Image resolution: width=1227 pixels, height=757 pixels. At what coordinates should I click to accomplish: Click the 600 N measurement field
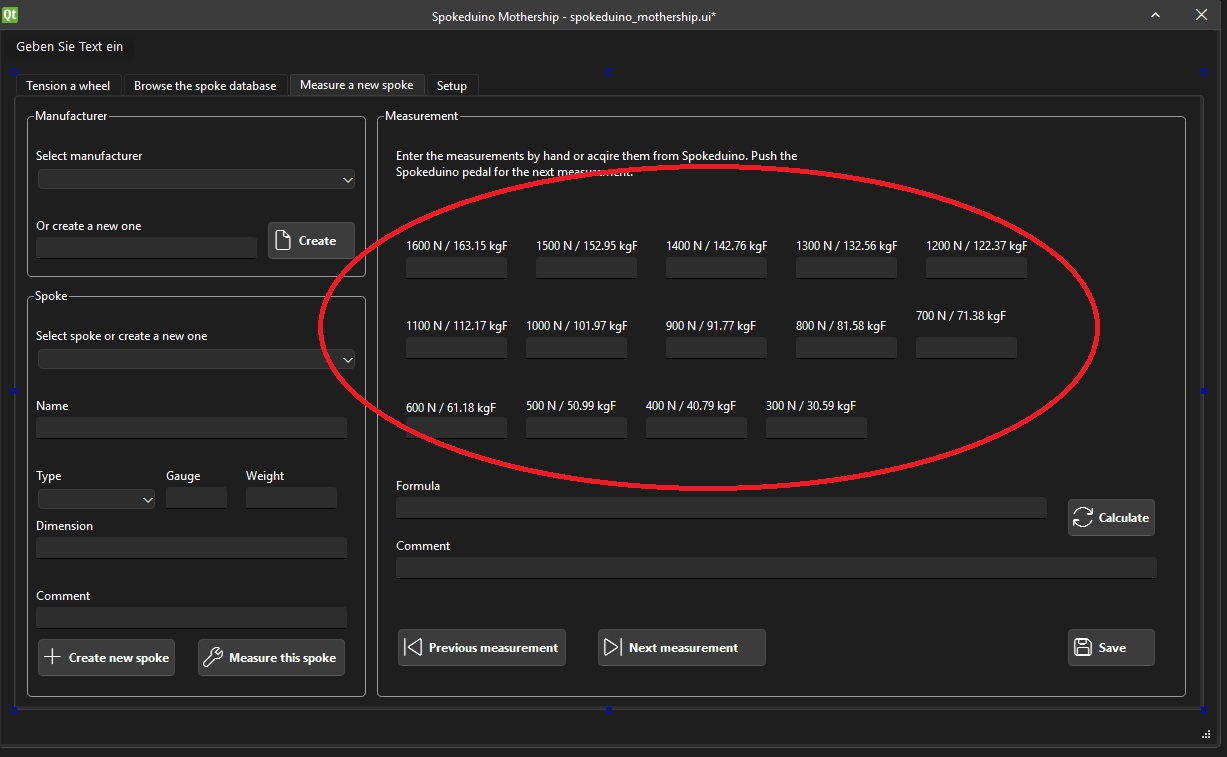(x=456, y=428)
